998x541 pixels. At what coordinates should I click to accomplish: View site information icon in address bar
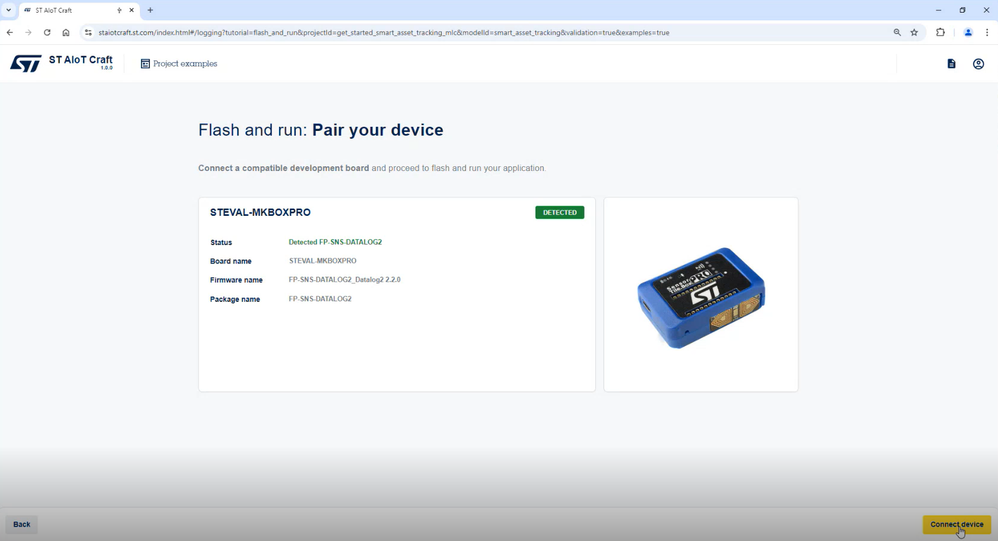(x=88, y=32)
